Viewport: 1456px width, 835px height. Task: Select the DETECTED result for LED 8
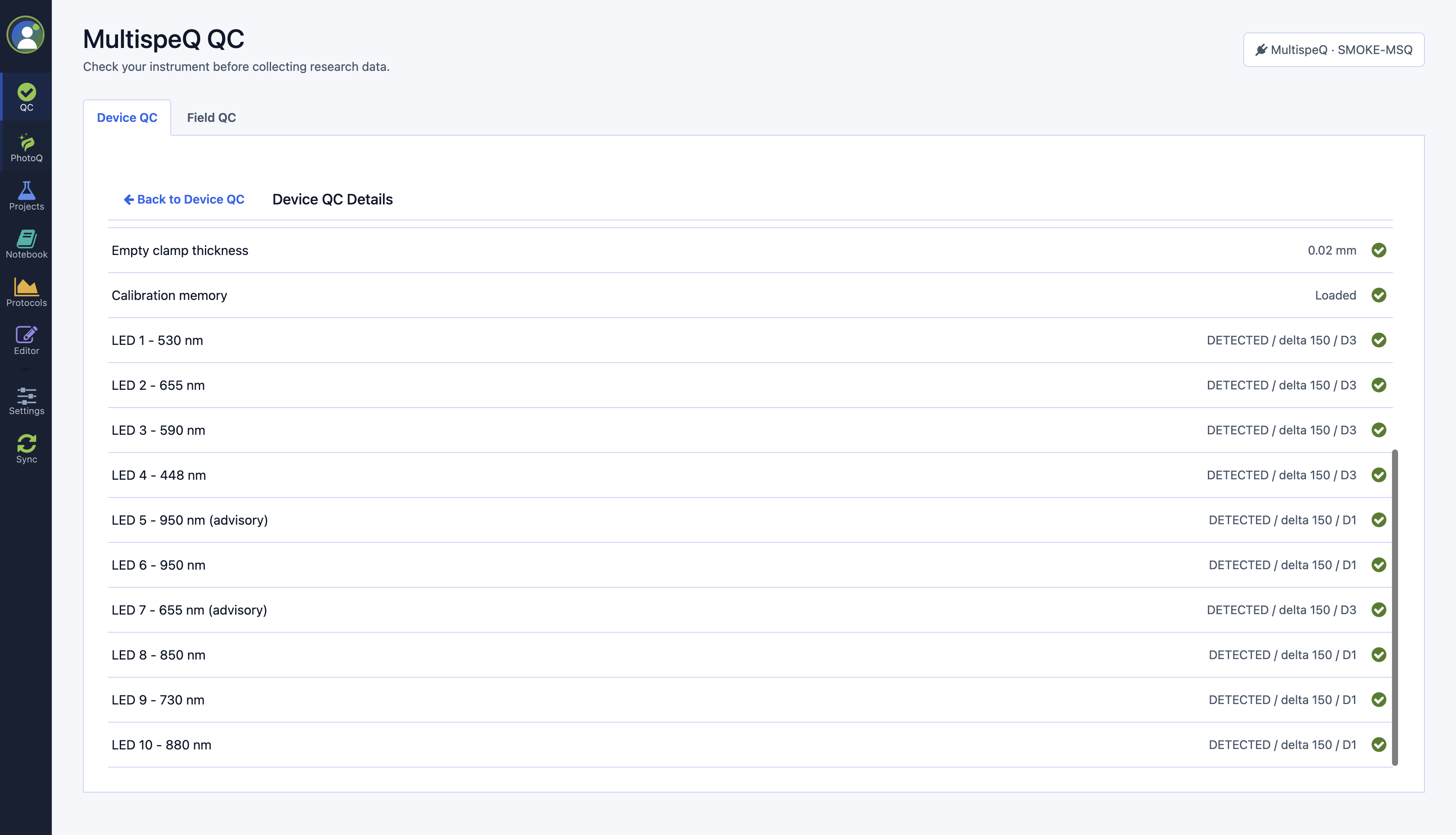(1283, 655)
